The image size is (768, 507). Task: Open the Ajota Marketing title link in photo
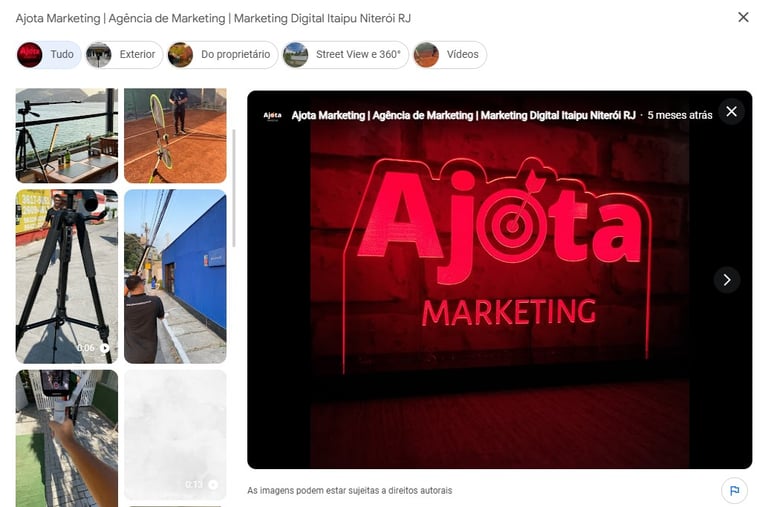pyautogui.click(x=463, y=116)
